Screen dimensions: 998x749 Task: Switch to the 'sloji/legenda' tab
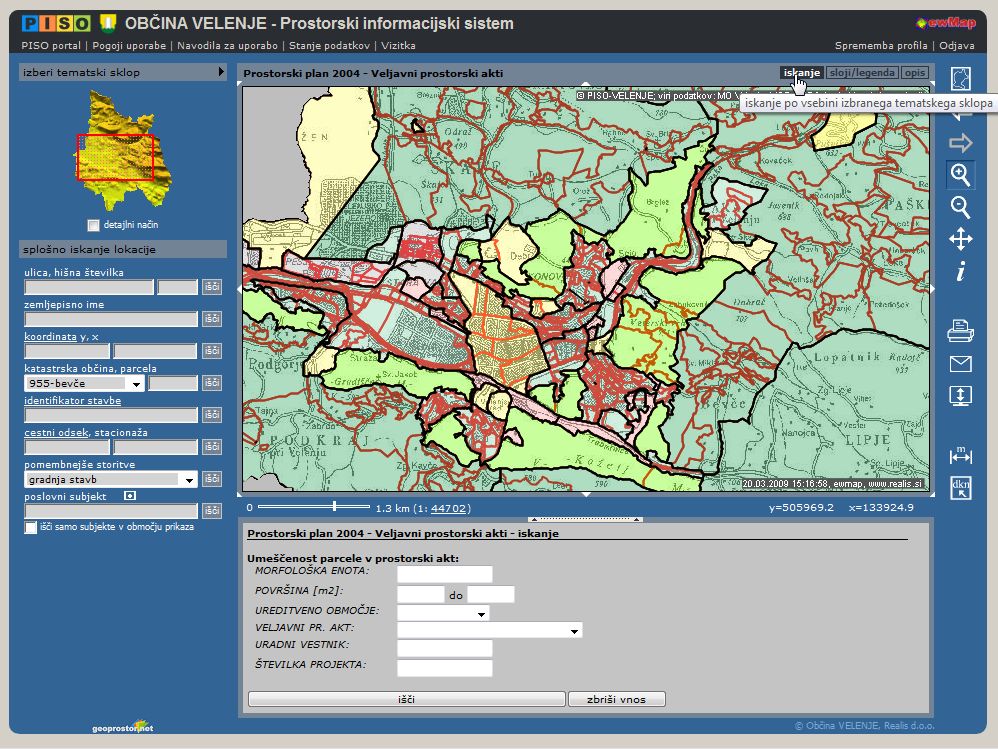(862, 73)
